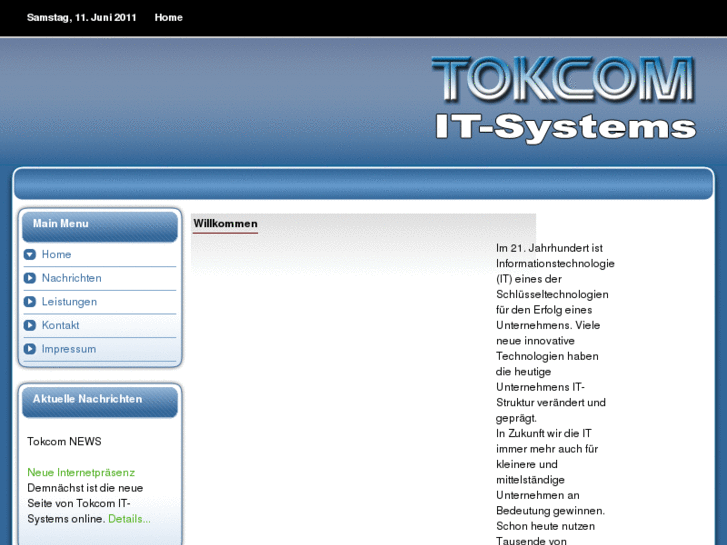The height and width of the screenshot is (545, 727).
Task: Follow the Details... link
Action: click(x=129, y=519)
